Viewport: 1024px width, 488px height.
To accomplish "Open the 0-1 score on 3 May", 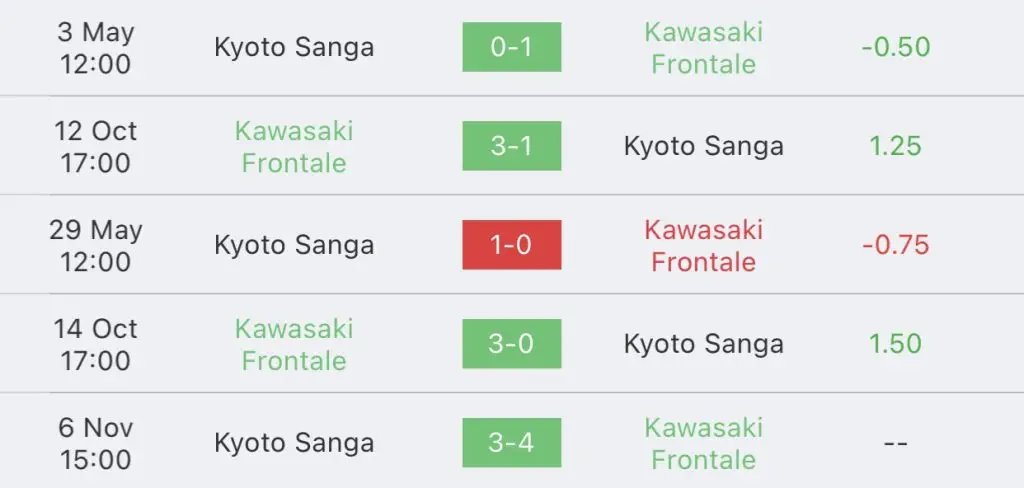I will coord(511,47).
